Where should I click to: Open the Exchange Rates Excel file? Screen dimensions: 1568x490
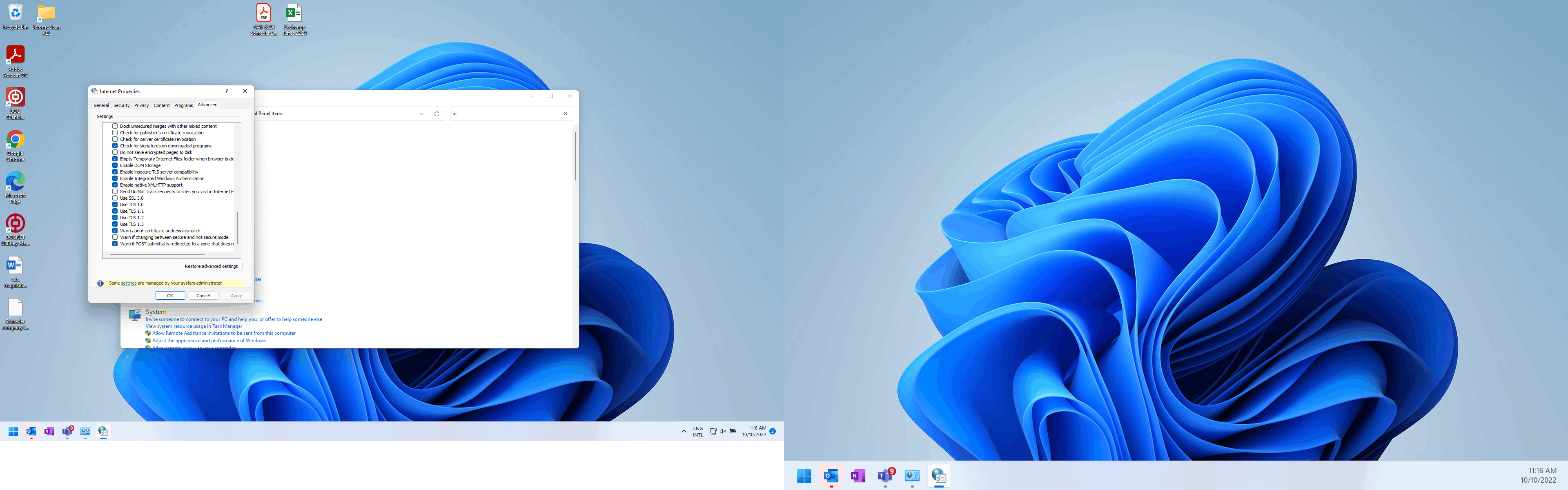(x=294, y=13)
